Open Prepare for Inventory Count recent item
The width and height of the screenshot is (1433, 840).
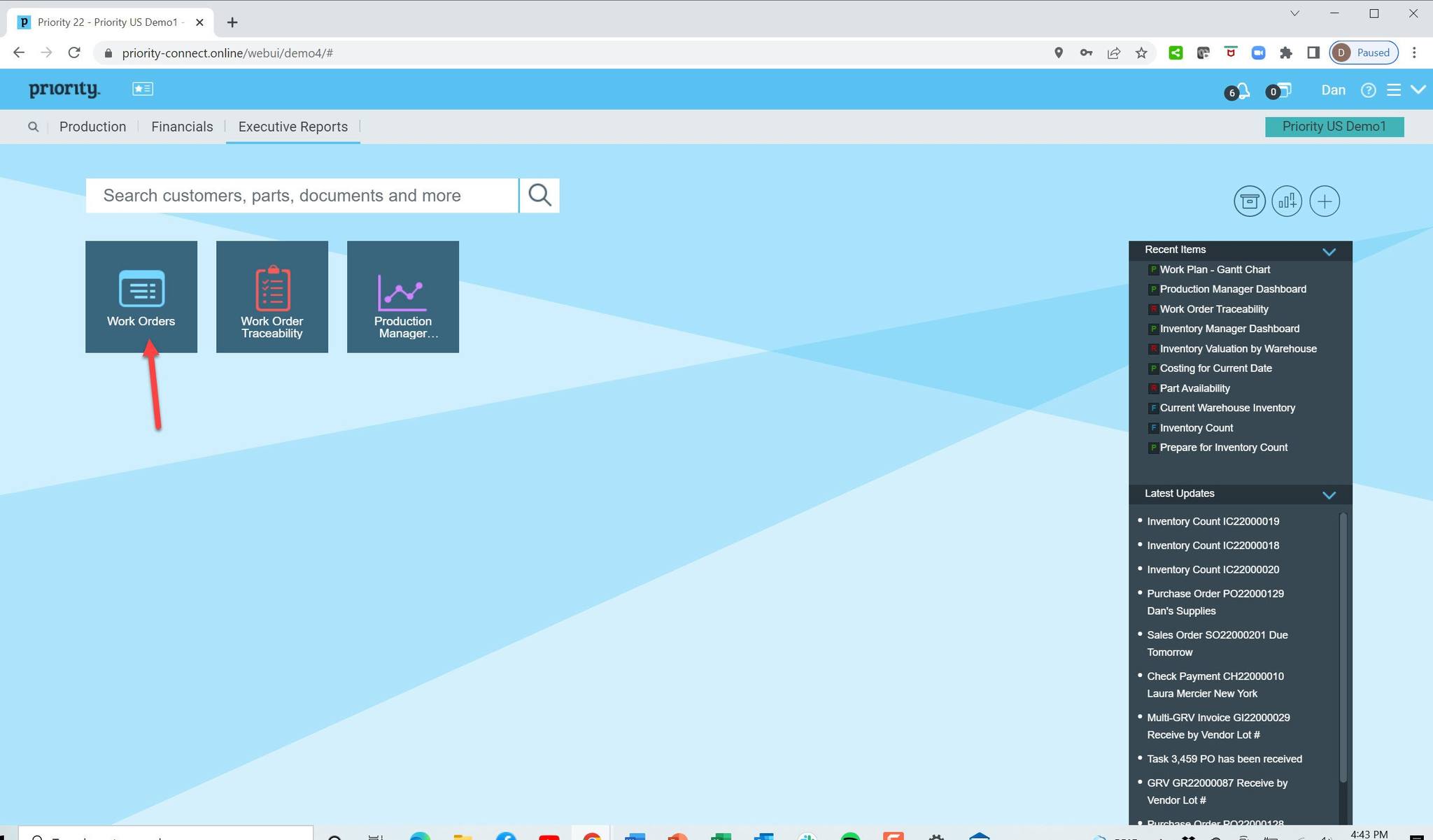(x=1223, y=448)
